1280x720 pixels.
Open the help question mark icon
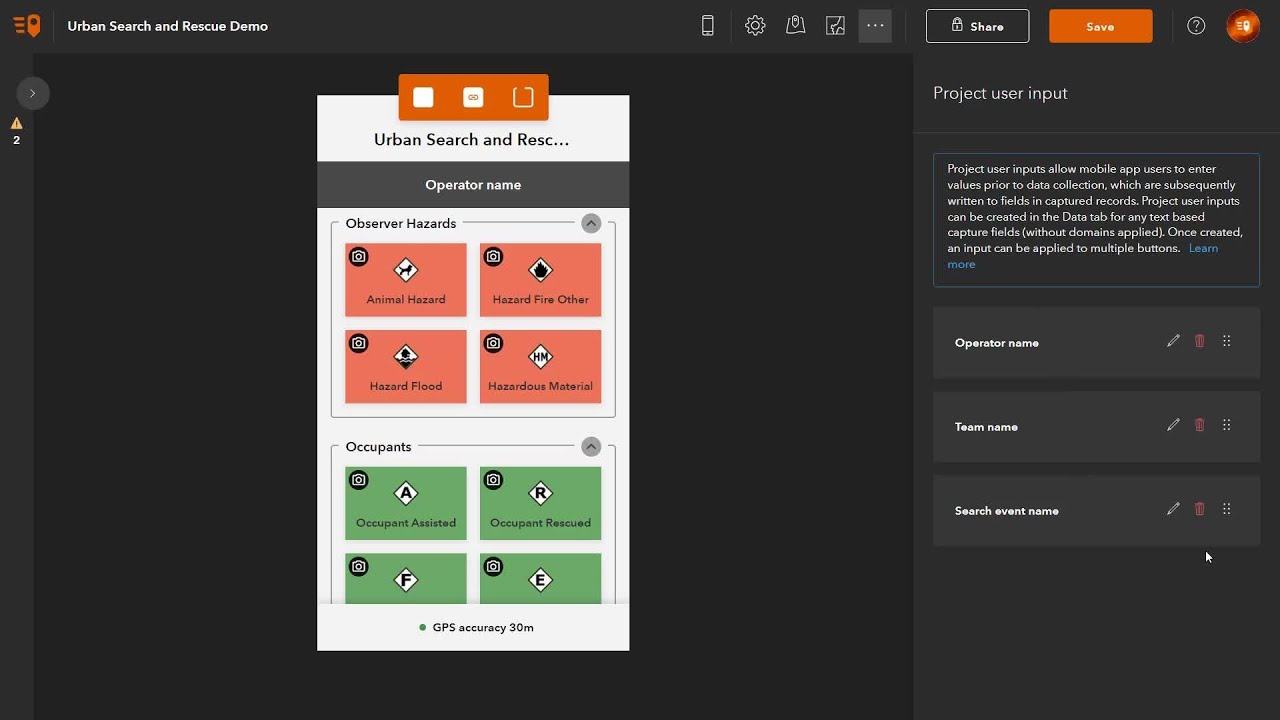coord(1196,26)
